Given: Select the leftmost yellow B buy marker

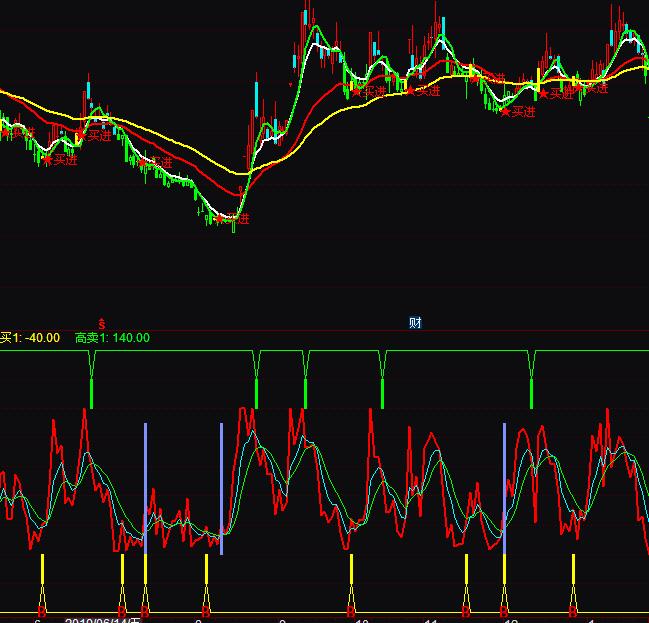Looking at the screenshot, I should (x=42, y=608).
